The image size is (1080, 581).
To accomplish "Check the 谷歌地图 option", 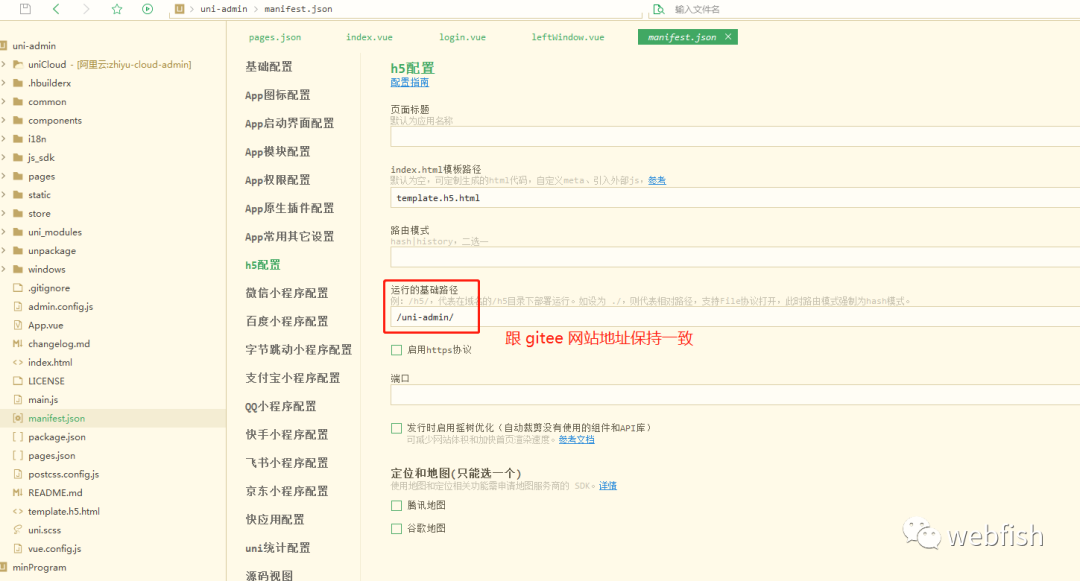I will click(396, 529).
